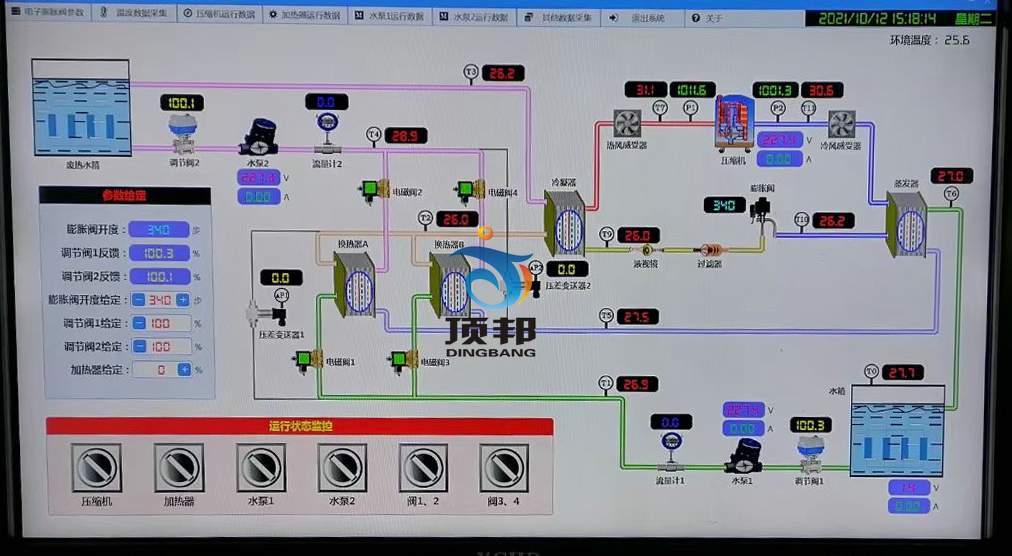Toggle the 阀3、4 valve switch

(504, 467)
